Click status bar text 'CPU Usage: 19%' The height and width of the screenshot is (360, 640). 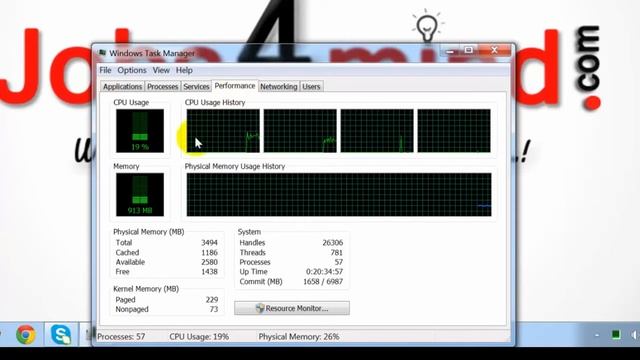click(x=199, y=337)
